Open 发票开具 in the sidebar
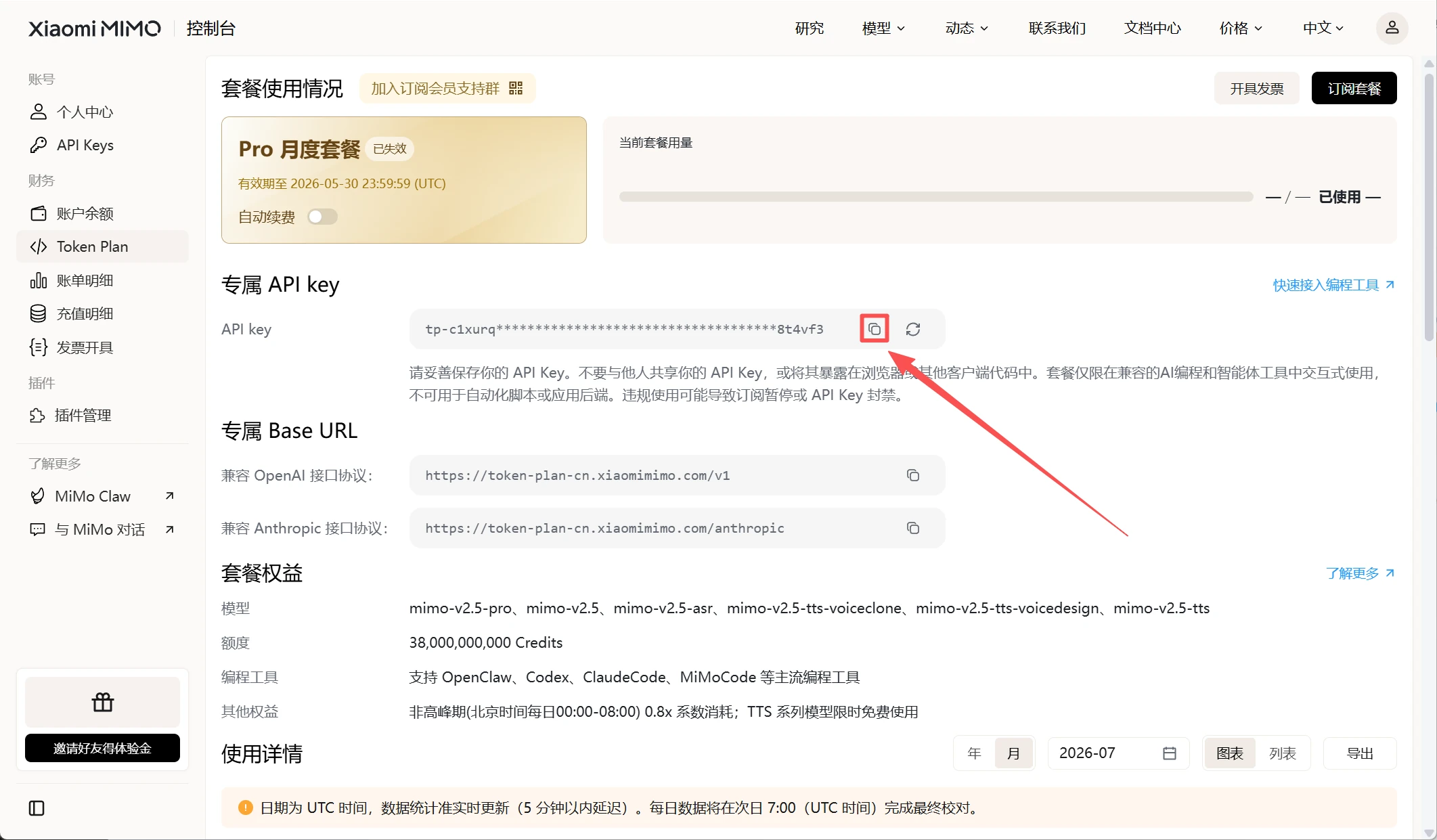Viewport: 1437px width, 840px height. point(102,347)
